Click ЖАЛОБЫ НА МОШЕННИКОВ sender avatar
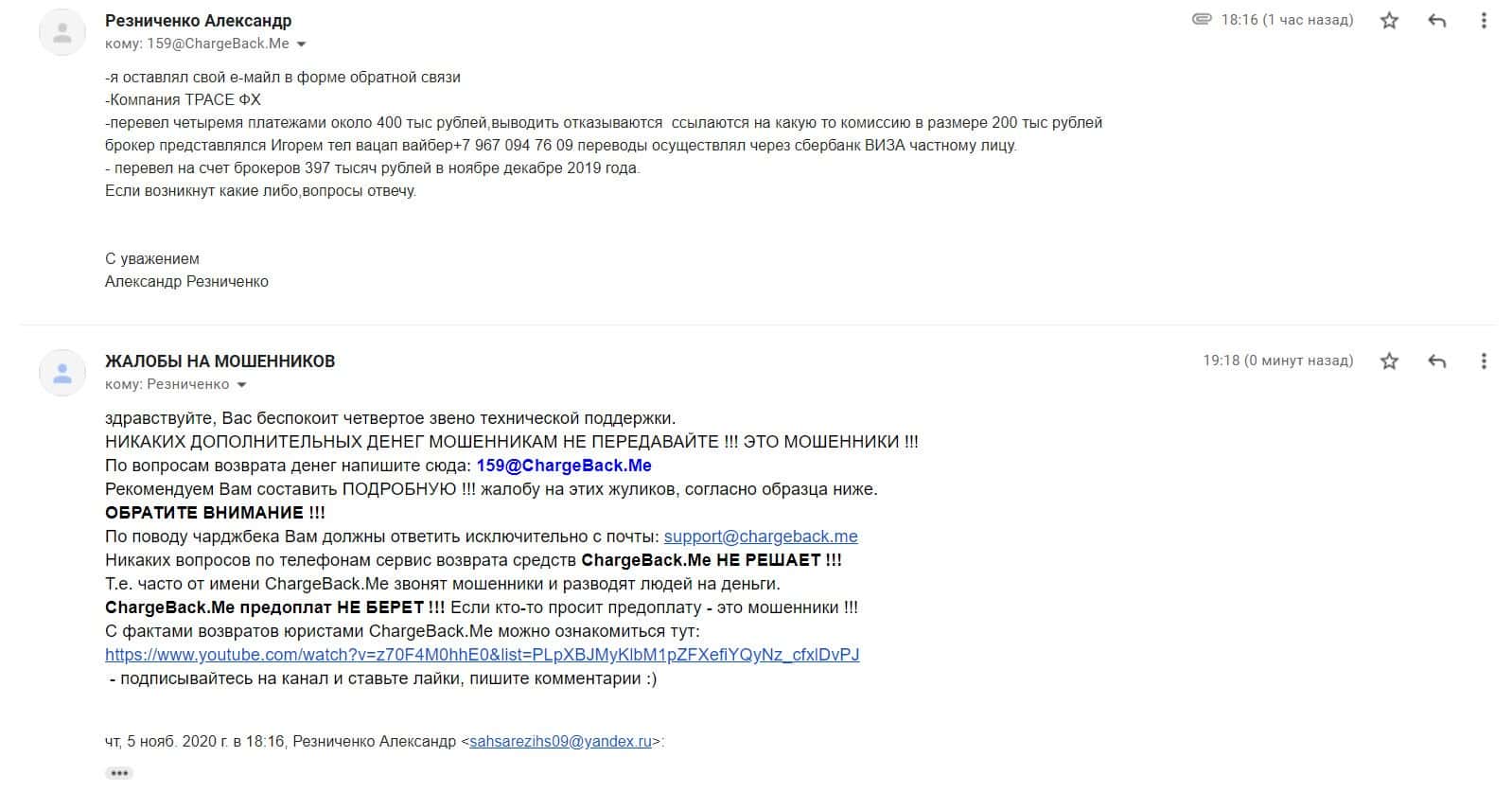The height and width of the screenshot is (792, 1512). [62, 373]
